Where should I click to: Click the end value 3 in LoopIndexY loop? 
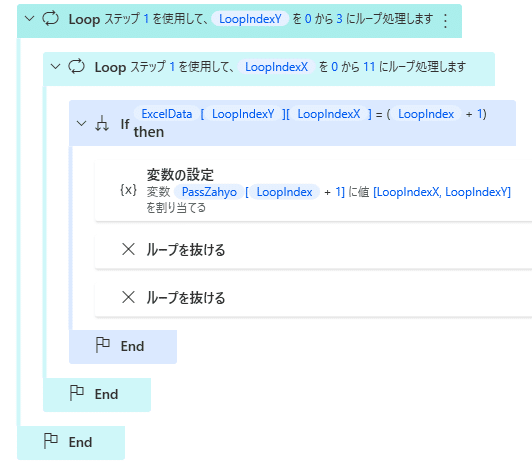(x=339, y=19)
